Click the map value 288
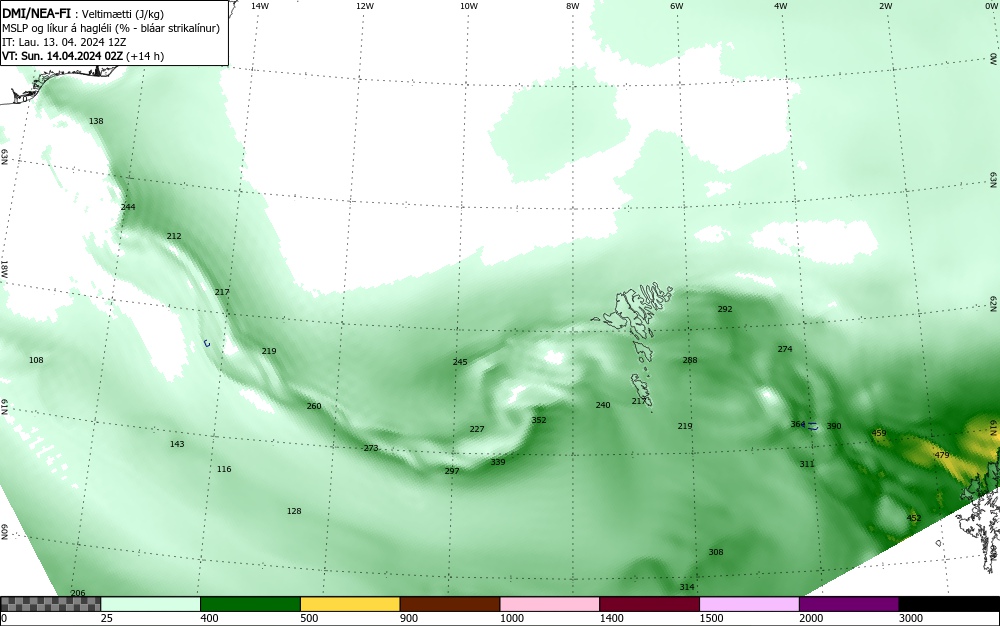 [x=690, y=360]
